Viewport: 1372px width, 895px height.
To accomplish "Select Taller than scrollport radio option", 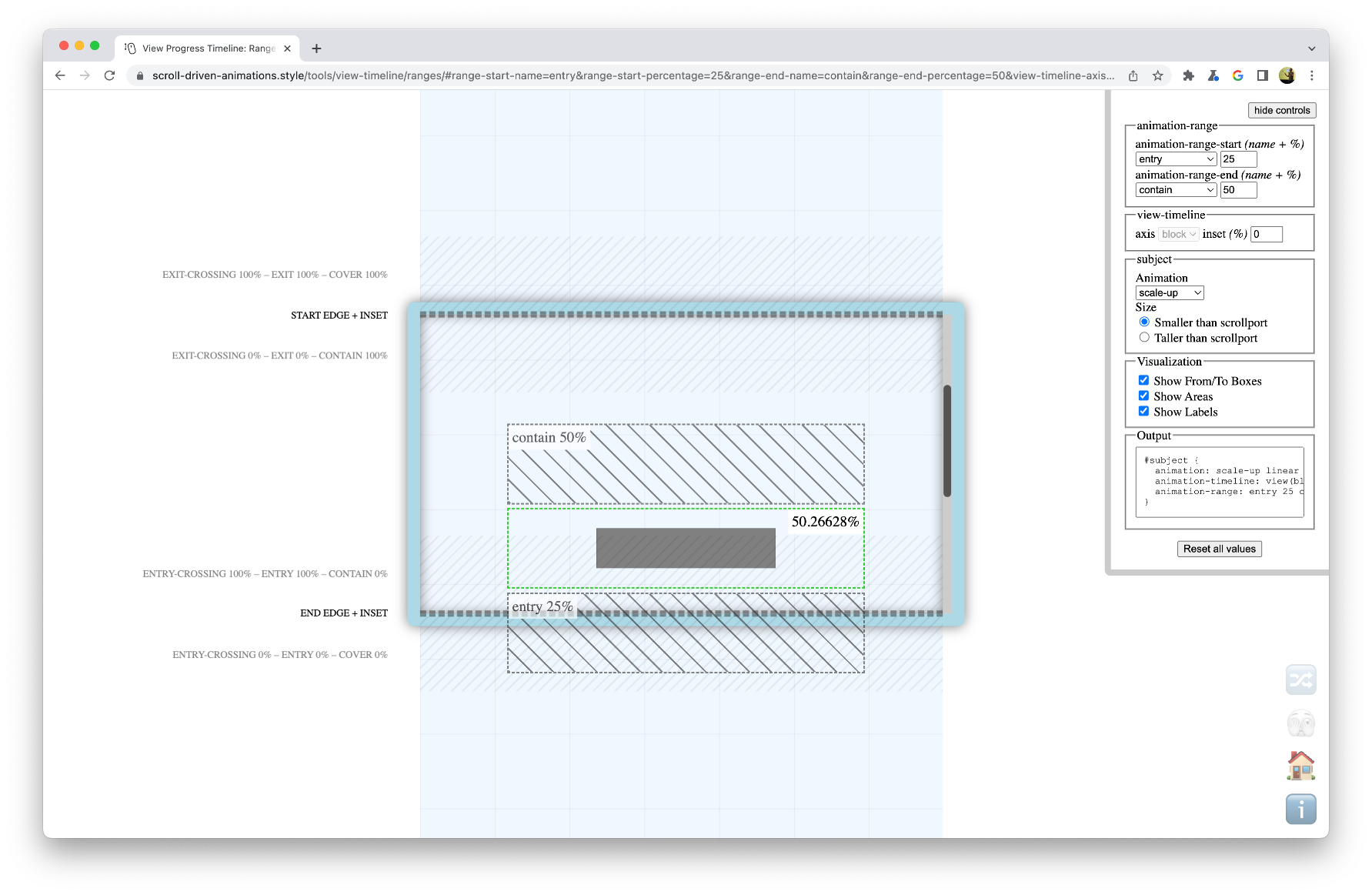I will click(x=1144, y=337).
